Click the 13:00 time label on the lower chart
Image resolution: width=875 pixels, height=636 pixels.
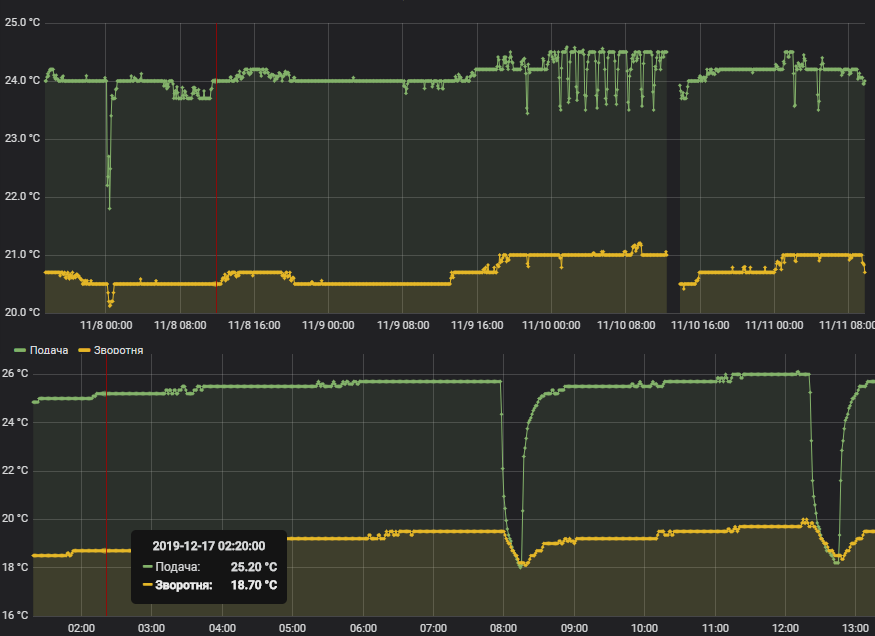point(855,629)
